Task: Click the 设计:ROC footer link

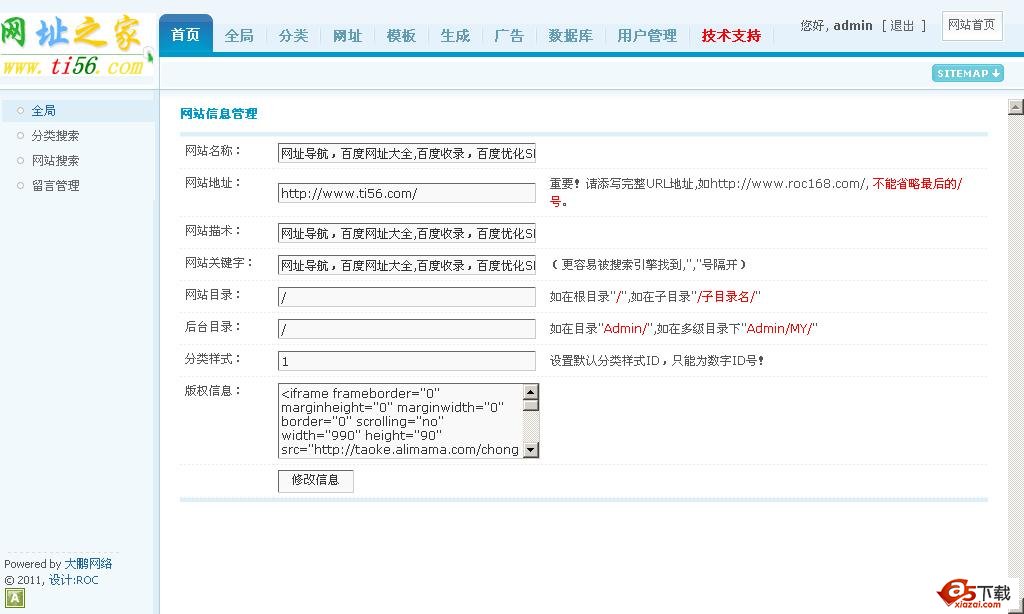Action: pos(74,579)
